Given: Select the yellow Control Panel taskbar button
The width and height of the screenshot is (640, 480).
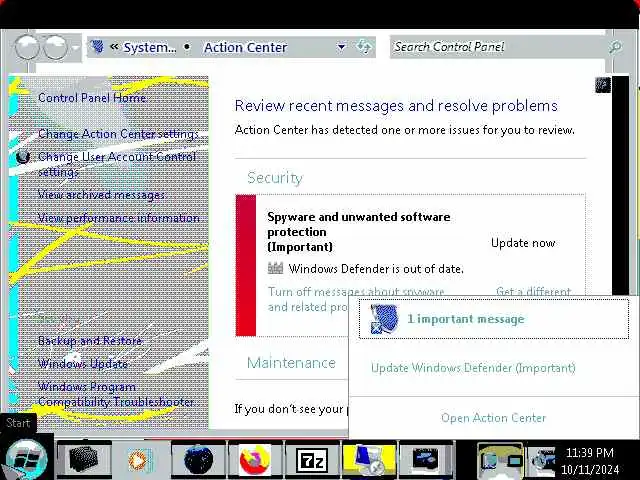Looking at the screenshot, I should (x=369, y=460).
